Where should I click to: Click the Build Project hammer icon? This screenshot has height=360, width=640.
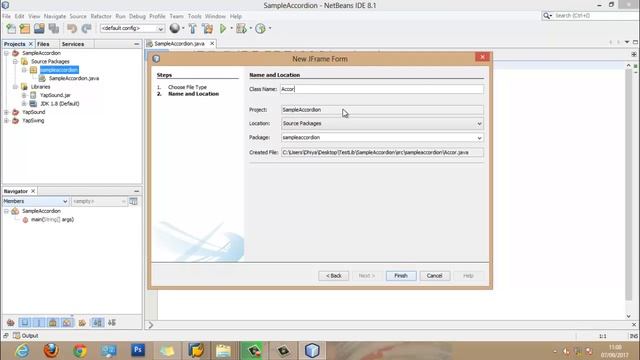point(193,29)
